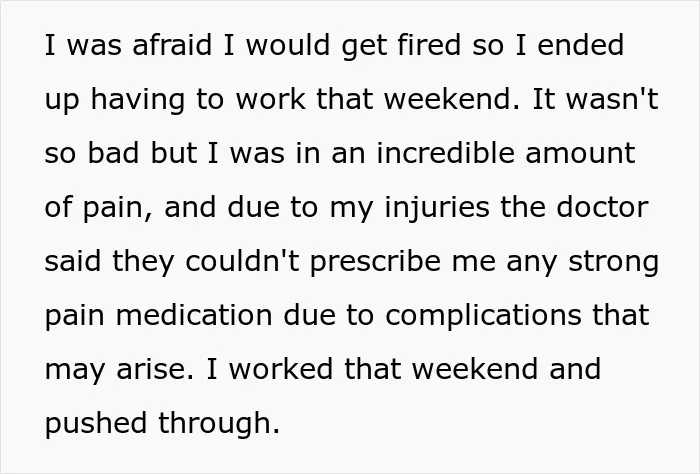
Task: Select the word "injuries"
Action: click(437, 207)
